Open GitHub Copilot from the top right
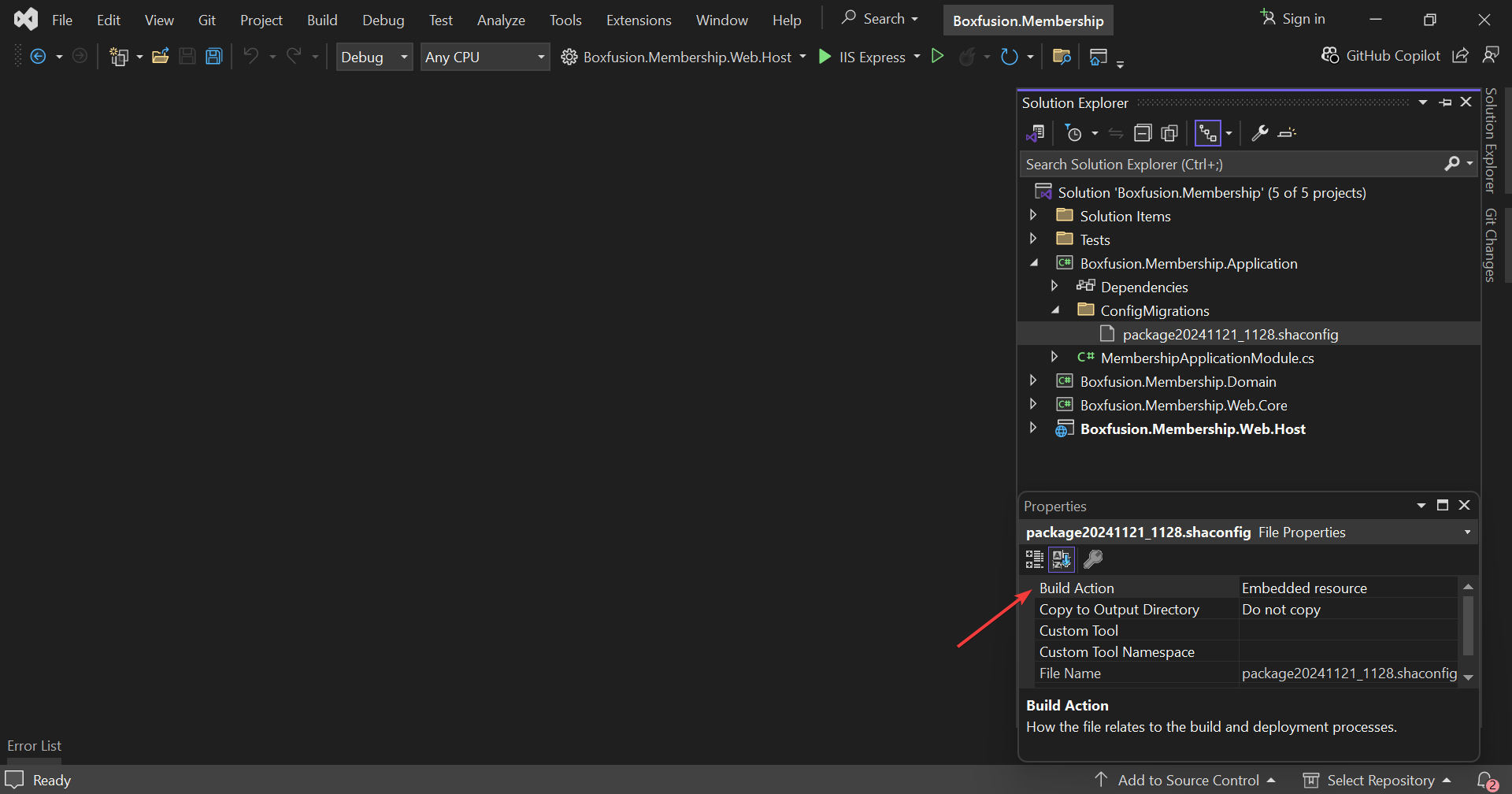The image size is (1512, 794). 1381,56
